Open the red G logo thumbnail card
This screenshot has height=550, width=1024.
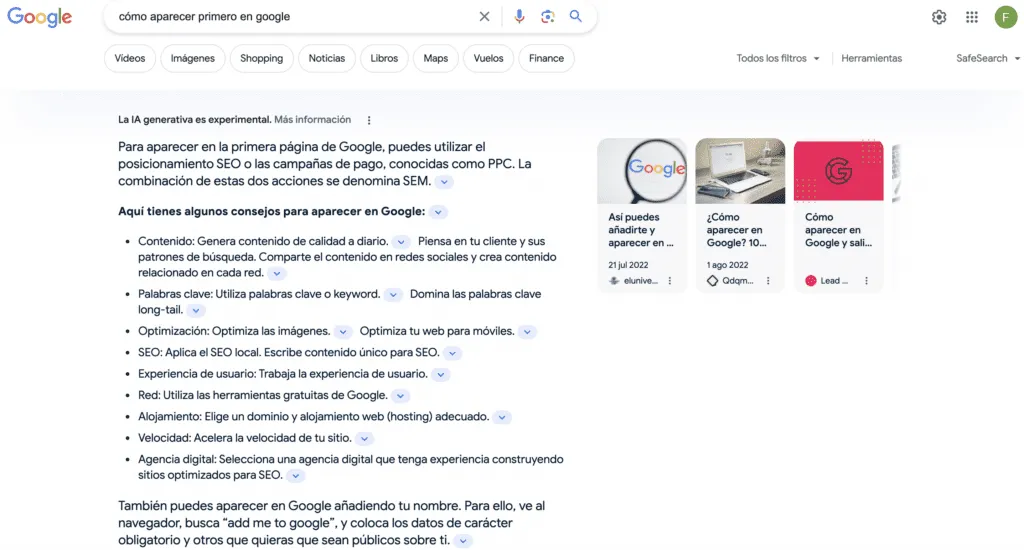tap(839, 171)
